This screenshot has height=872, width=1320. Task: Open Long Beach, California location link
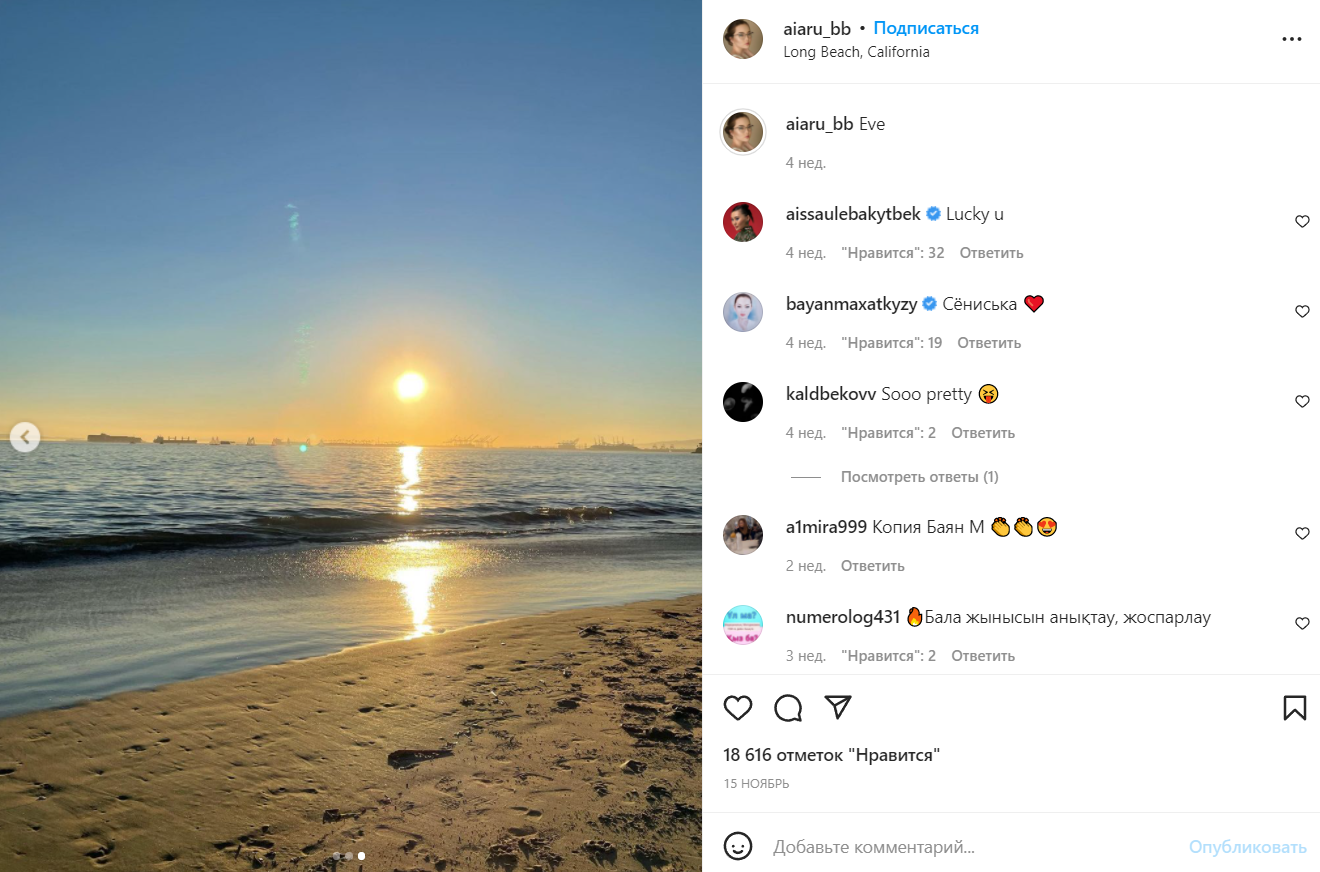(856, 52)
